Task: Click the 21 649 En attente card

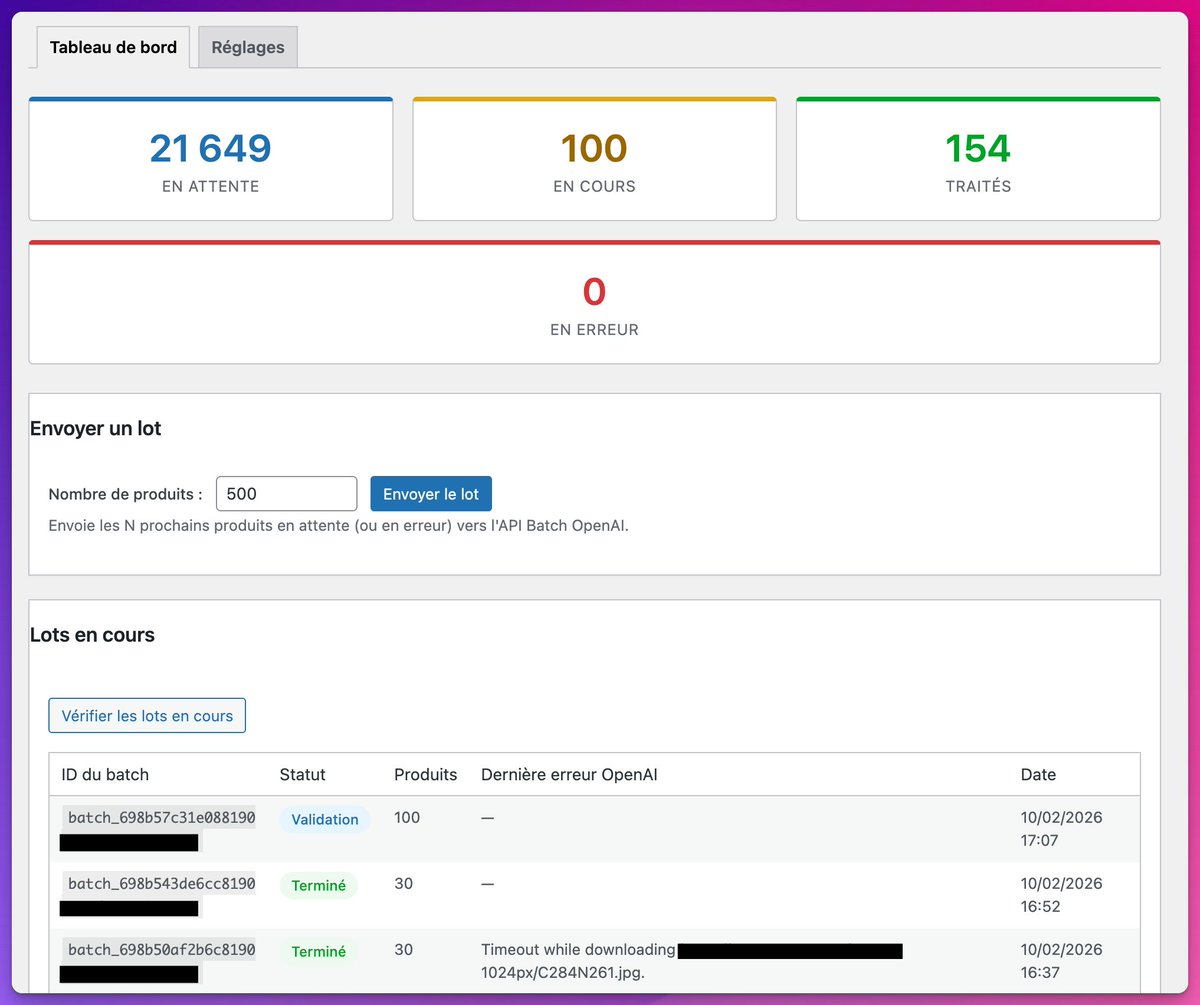Action: tap(210, 159)
